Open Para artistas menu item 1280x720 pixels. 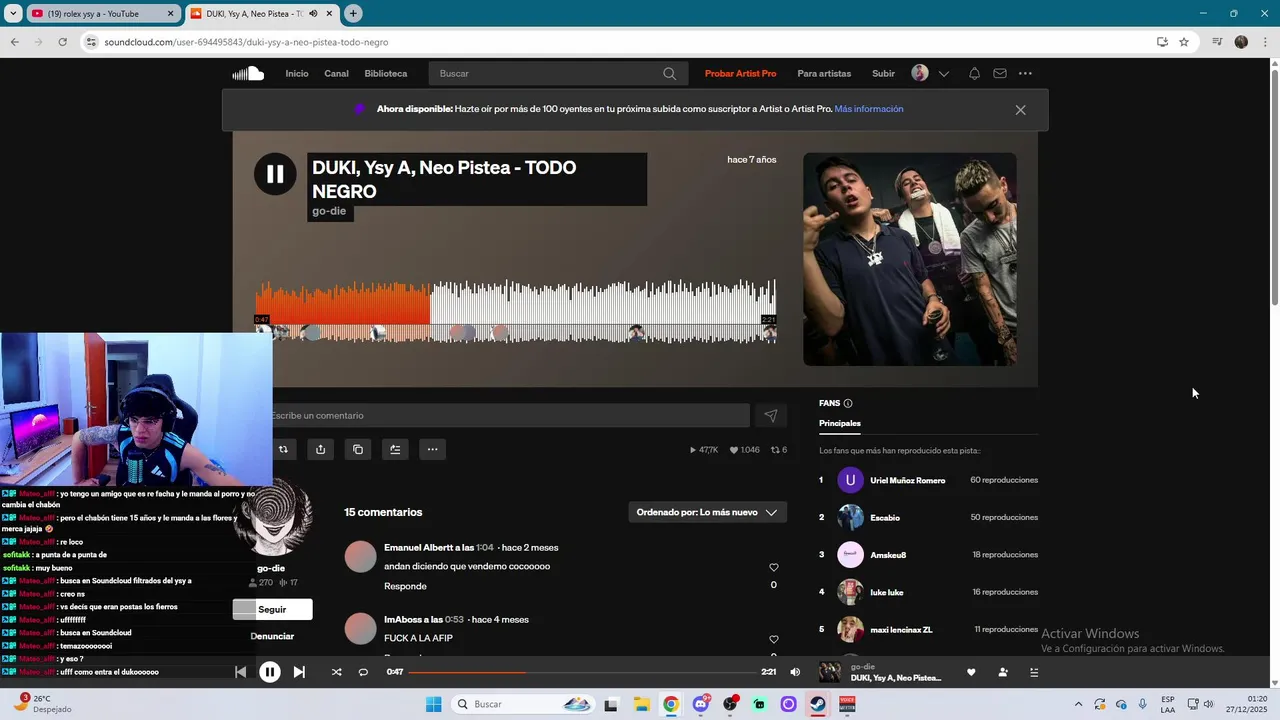pyautogui.click(x=824, y=73)
